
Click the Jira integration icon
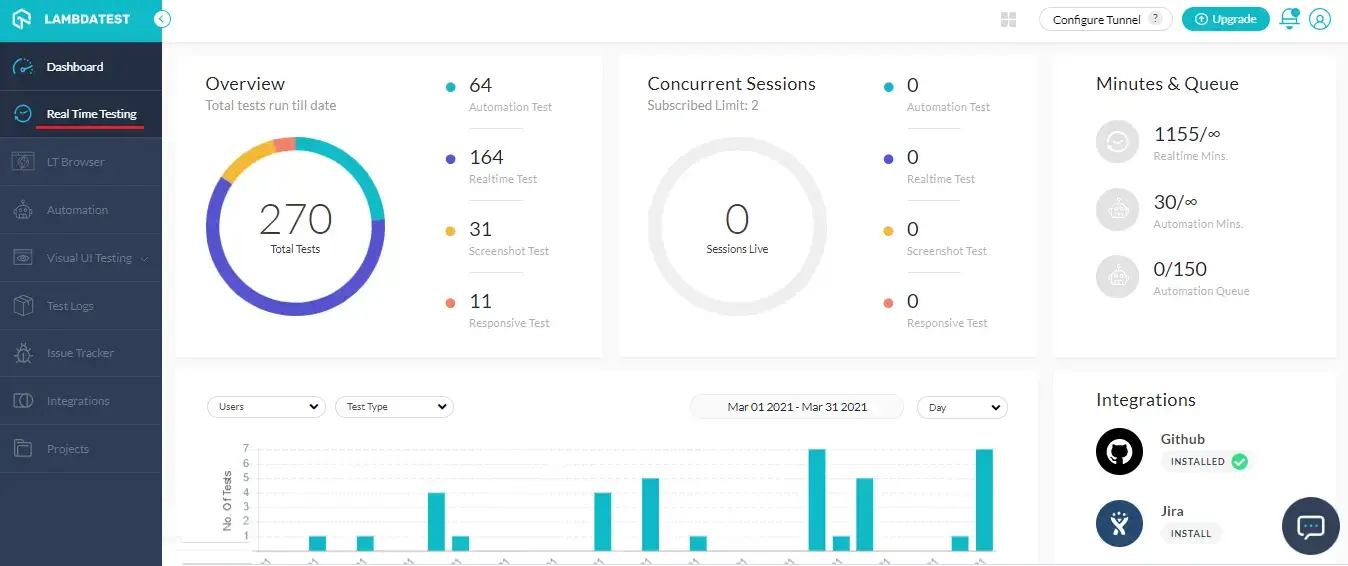click(1119, 523)
